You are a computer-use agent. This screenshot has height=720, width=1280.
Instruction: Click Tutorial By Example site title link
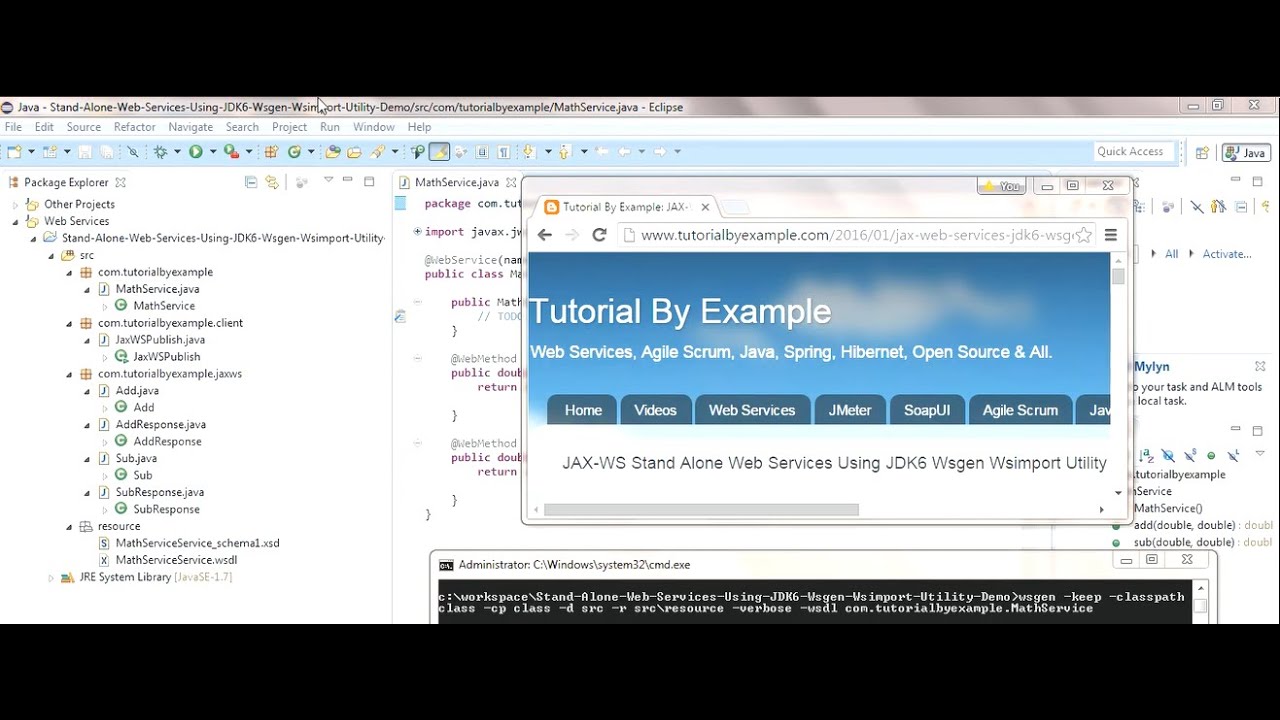[680, 311]
